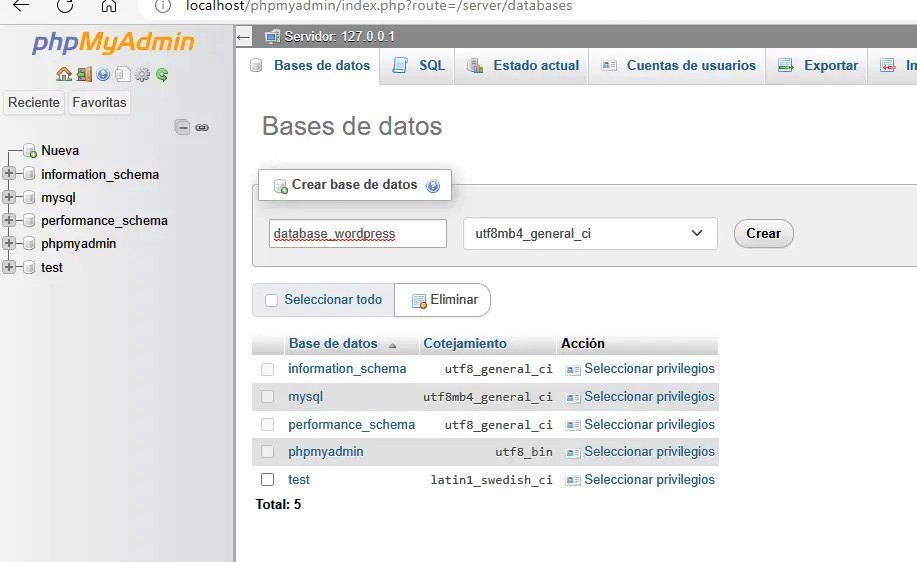Open the performance_schema link in the table

[351, 425]
